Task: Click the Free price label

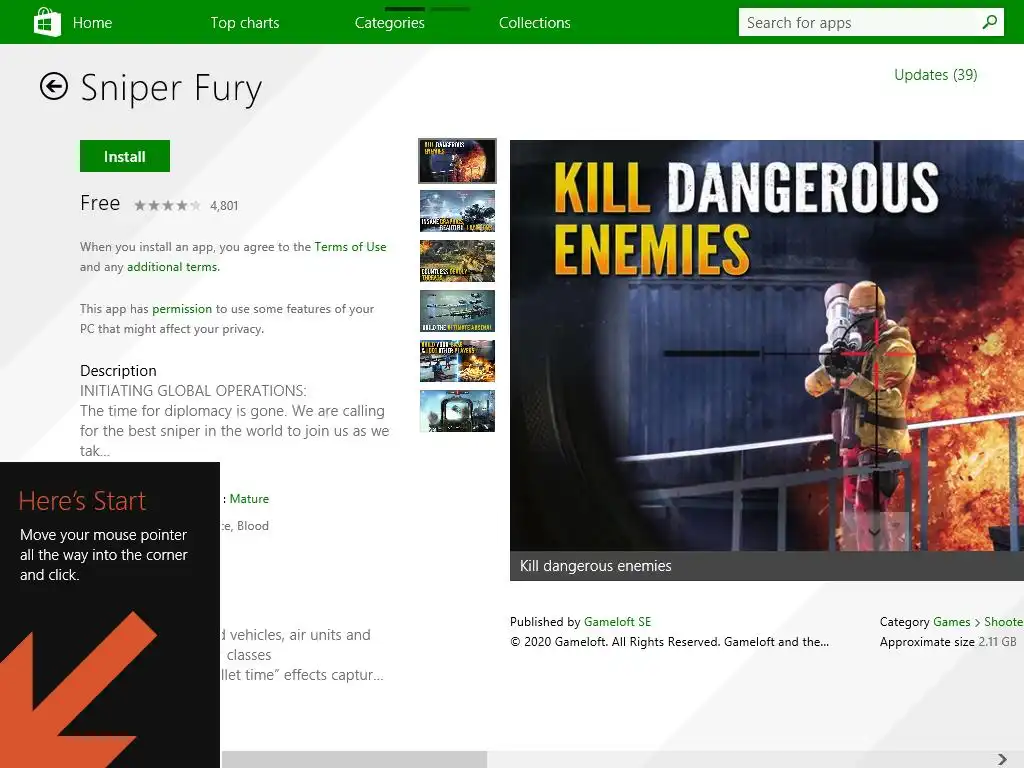Action: [x=100, y=203]
